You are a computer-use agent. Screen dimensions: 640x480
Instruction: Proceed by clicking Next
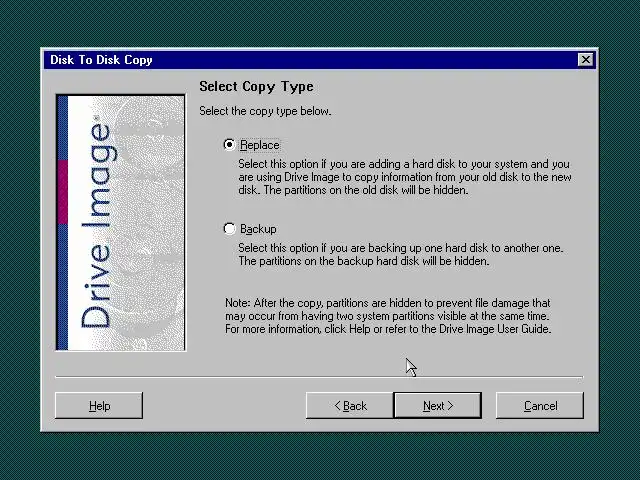click(438, 406)
